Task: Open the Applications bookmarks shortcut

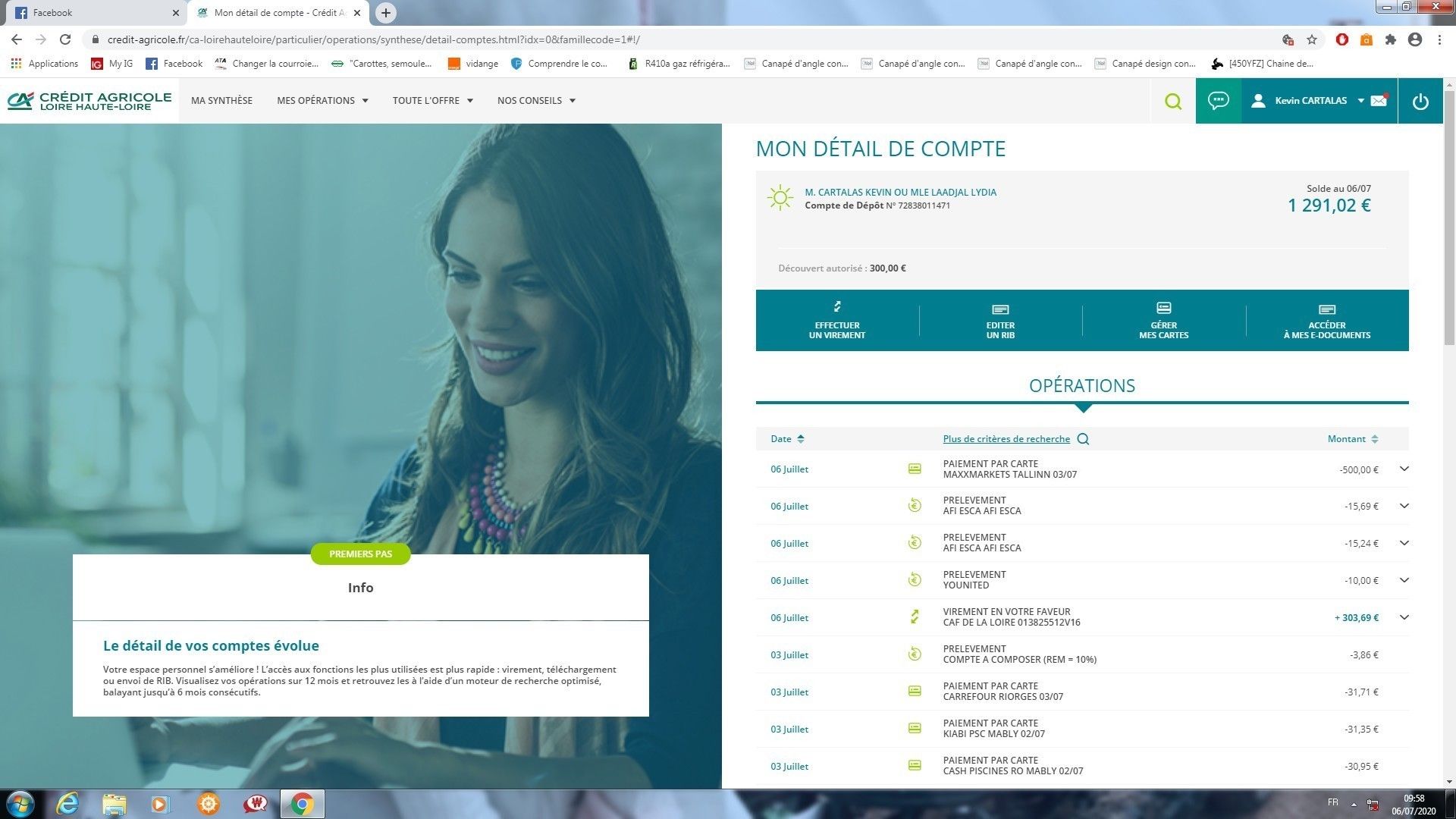Action: 45,64
